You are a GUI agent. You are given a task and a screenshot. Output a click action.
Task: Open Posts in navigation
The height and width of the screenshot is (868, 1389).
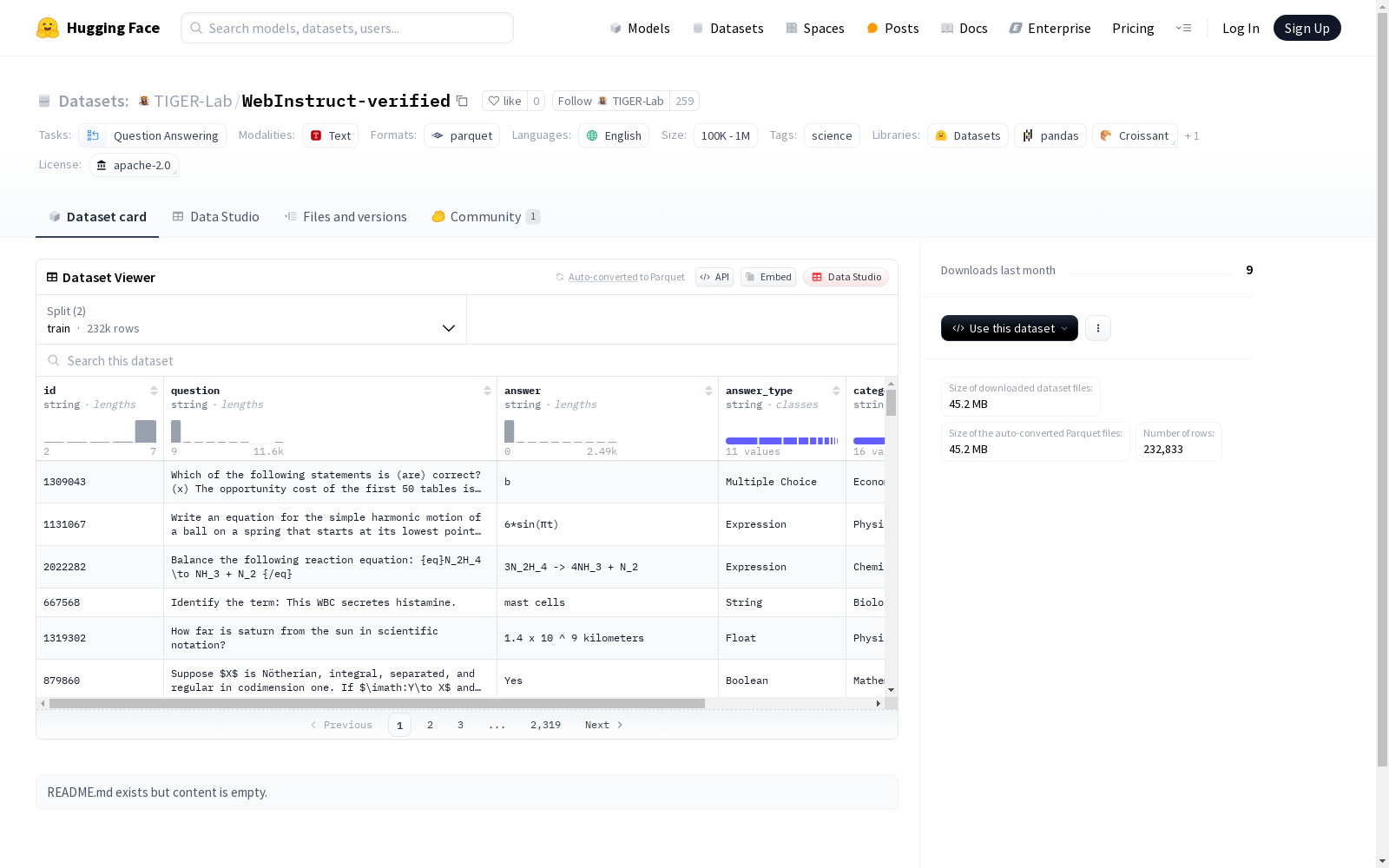(892, 28)
